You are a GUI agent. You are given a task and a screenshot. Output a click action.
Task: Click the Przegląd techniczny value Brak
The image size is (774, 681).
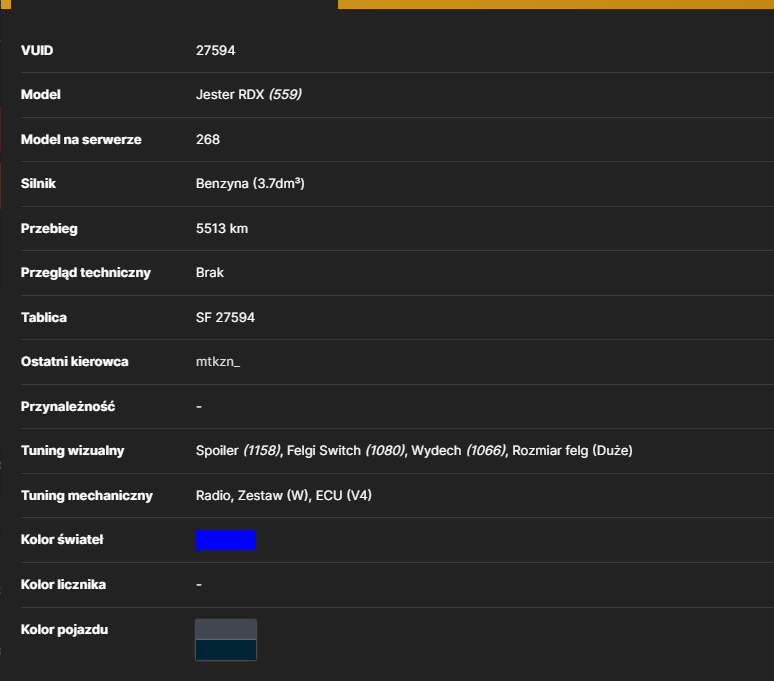[210, 272]
